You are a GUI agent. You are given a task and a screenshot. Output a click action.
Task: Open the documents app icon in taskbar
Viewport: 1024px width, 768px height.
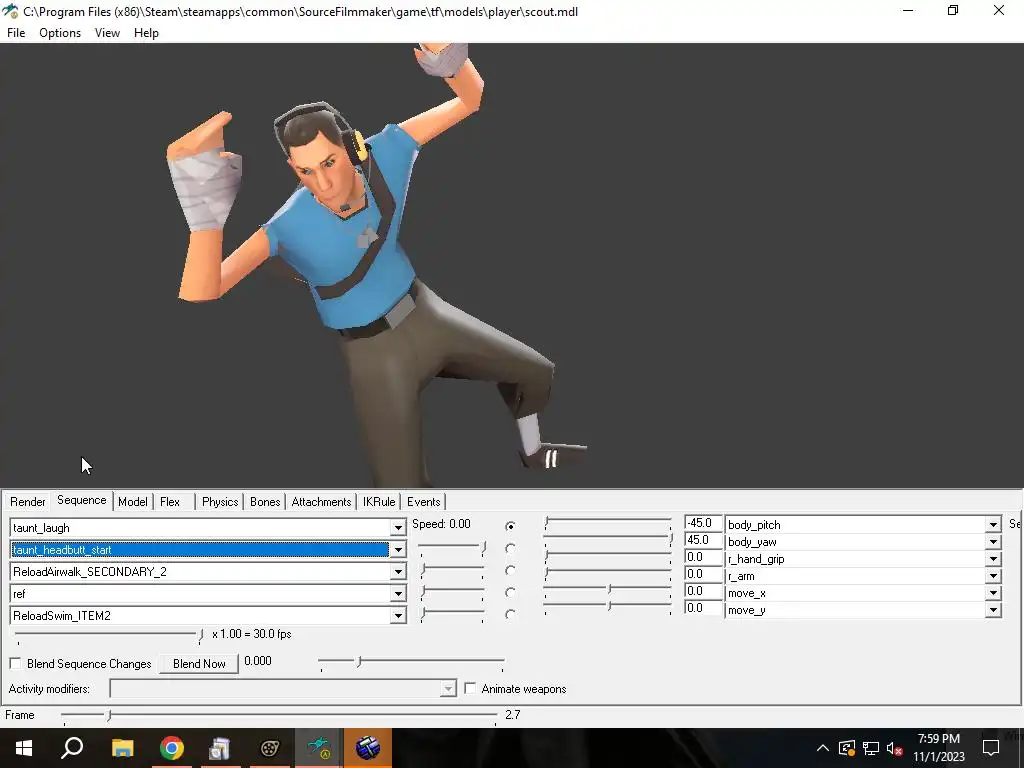pyautogui.click(x=220, y=748)
